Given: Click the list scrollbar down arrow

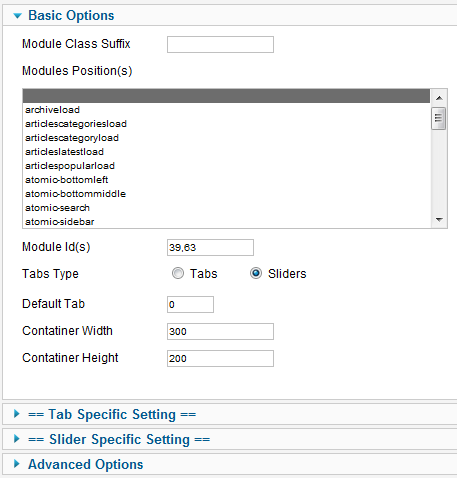Looking at the screenshot, I should coord(439,220).
